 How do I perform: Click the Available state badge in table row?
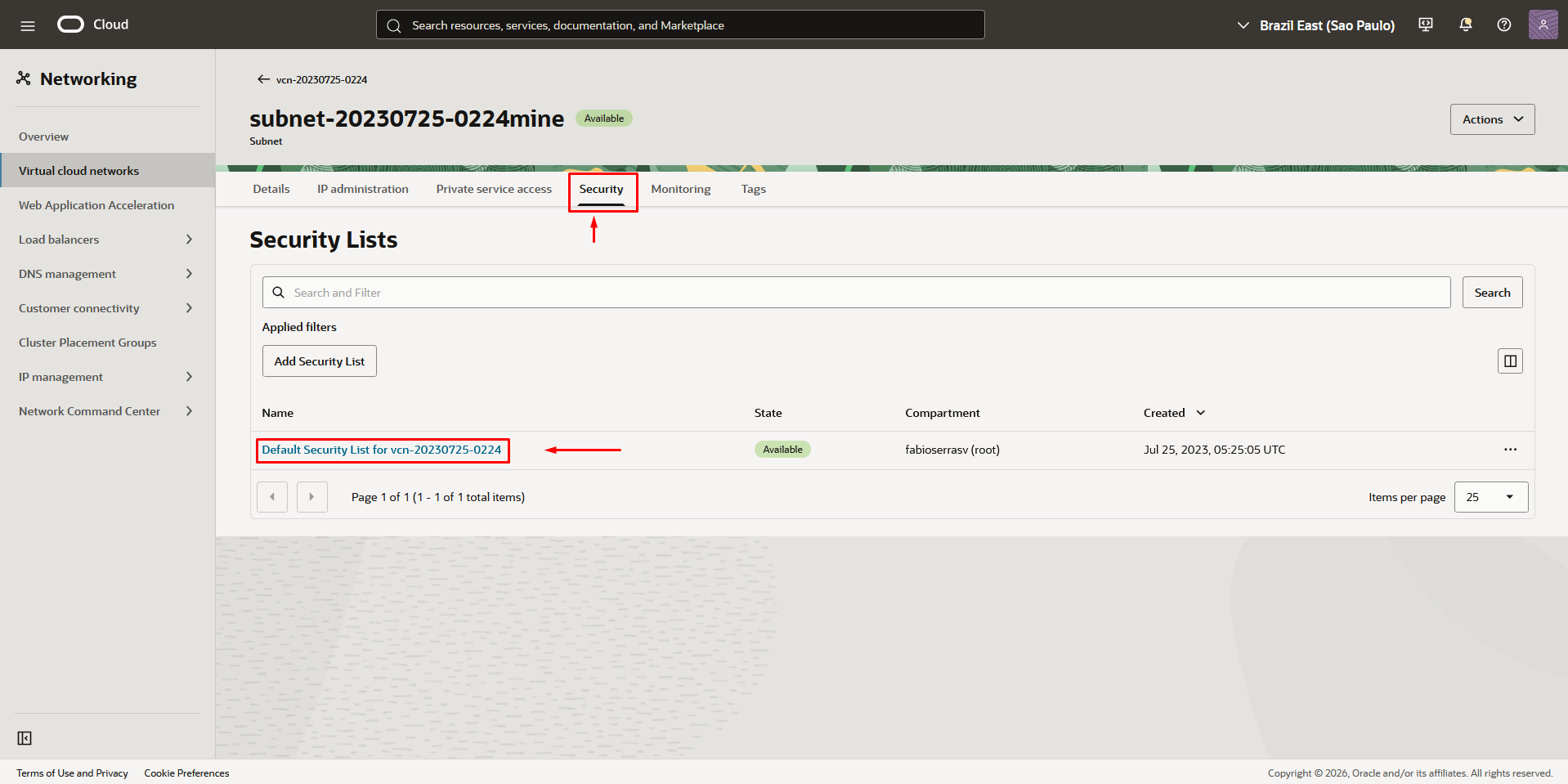(782, 450)
